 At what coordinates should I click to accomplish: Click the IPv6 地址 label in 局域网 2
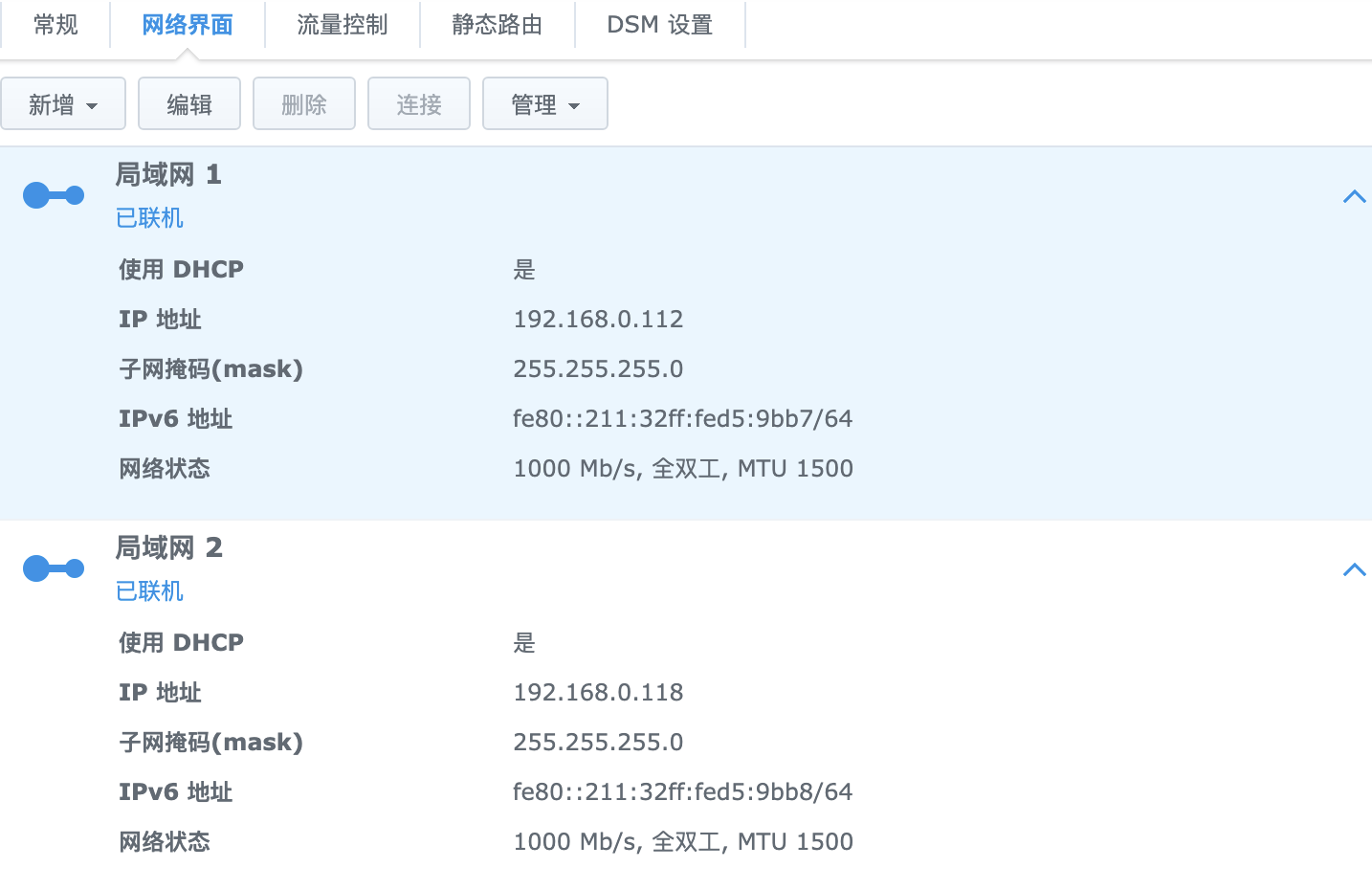tap(175, 792)
